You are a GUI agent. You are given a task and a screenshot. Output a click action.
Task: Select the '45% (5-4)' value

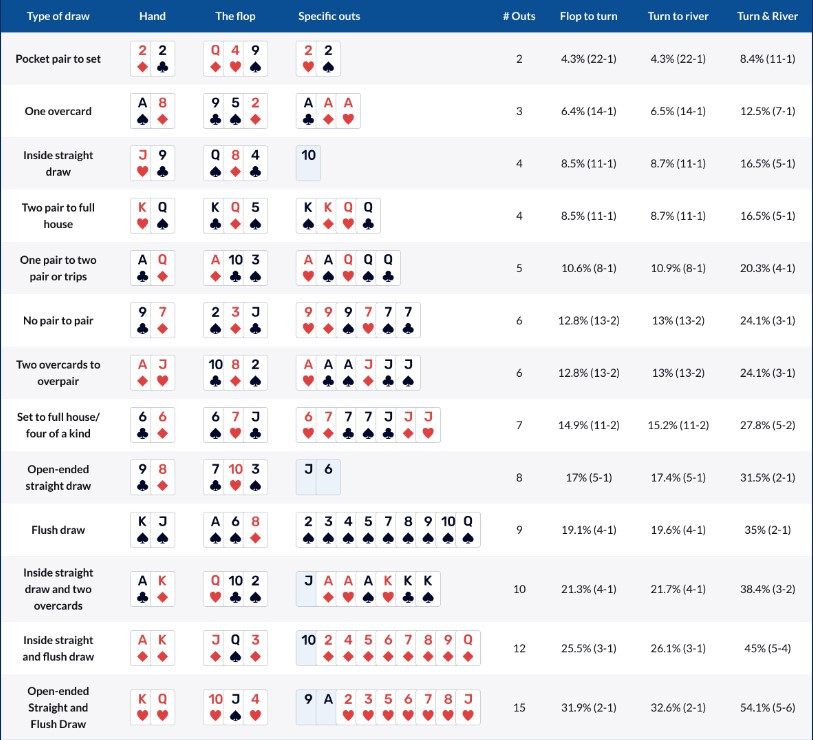767,648
